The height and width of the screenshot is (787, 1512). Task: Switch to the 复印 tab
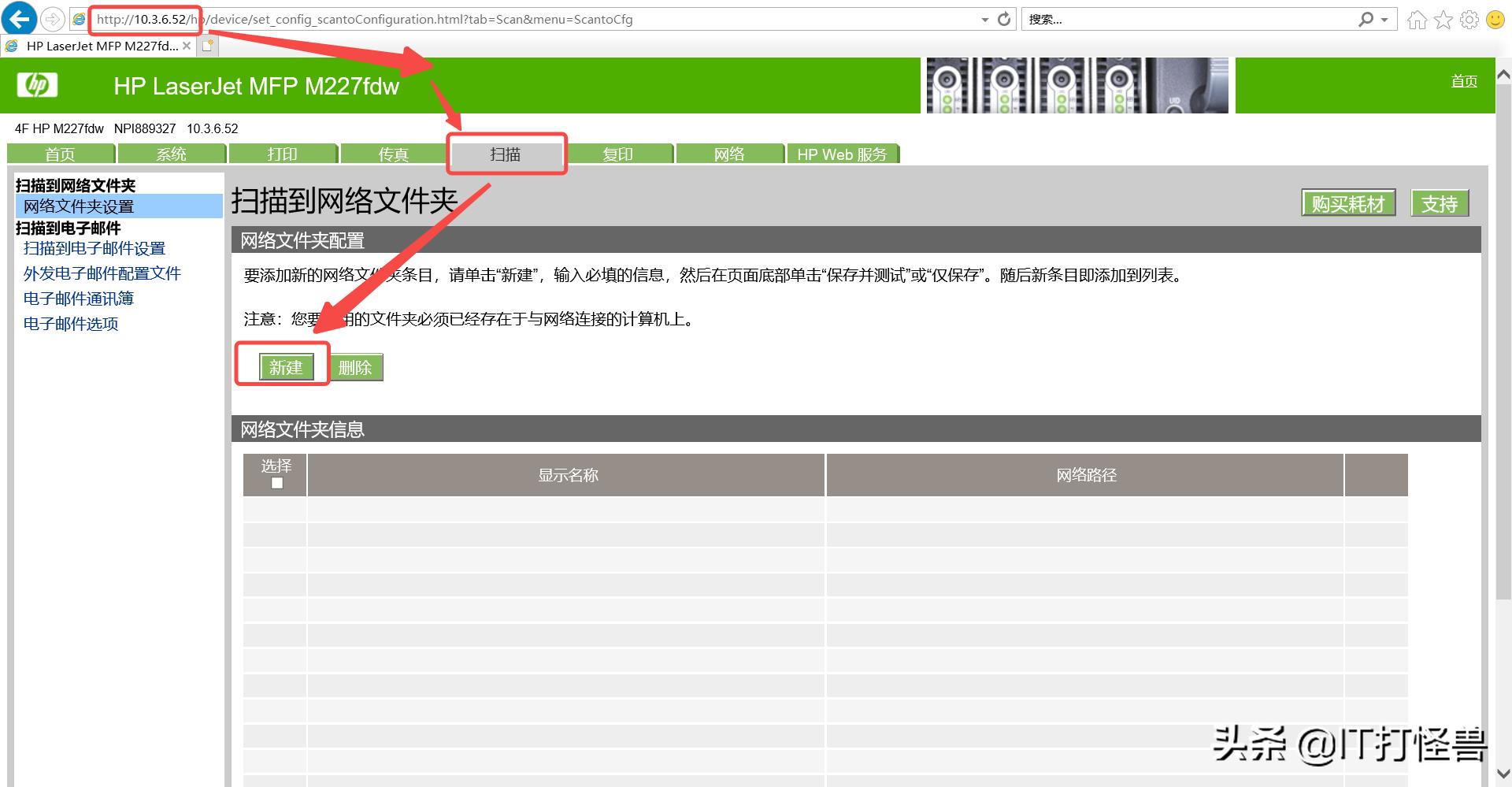tap(619, 154)
